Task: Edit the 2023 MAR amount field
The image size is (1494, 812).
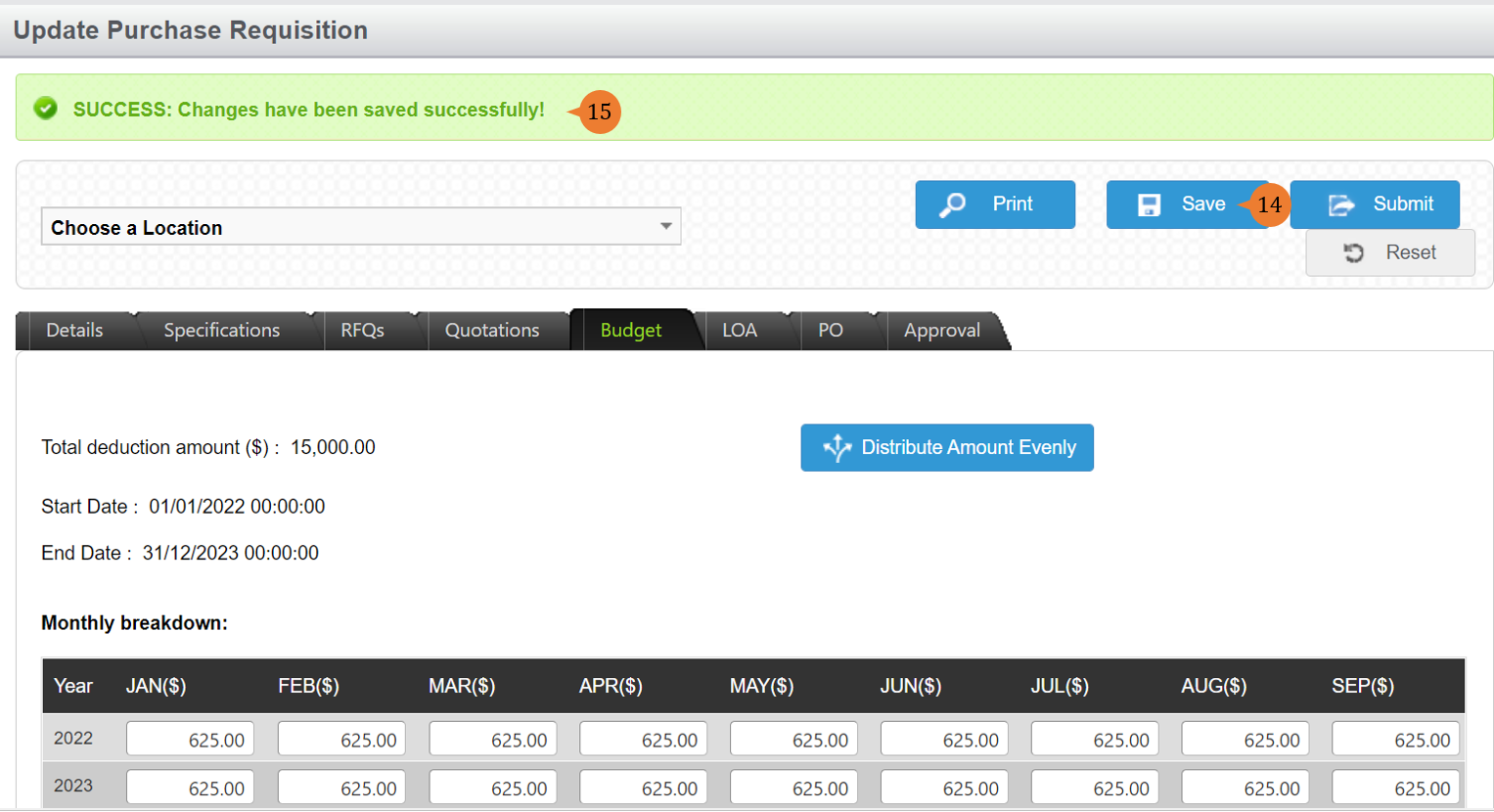Action: [x=492, y=788]
